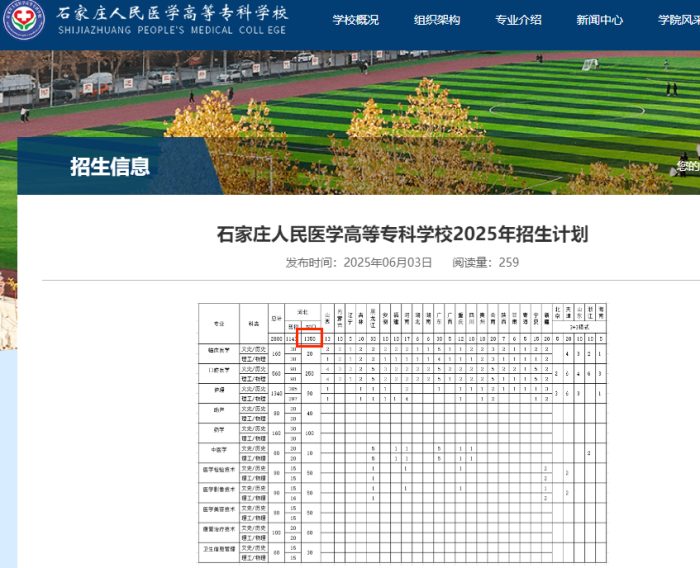Click the 医学影像技术 row label in table
The image size is (700, 568).
tap(219, 489)
